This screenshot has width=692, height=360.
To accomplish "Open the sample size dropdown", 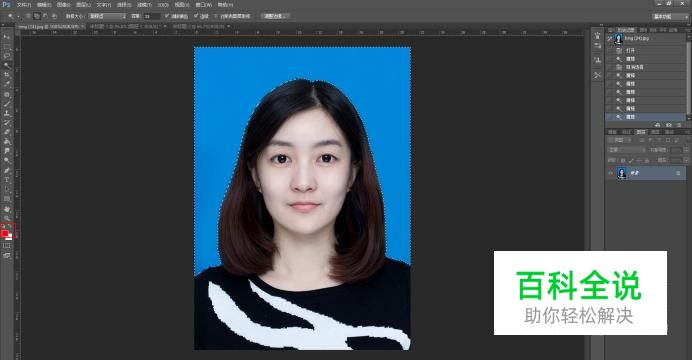I will coord(107,16).
